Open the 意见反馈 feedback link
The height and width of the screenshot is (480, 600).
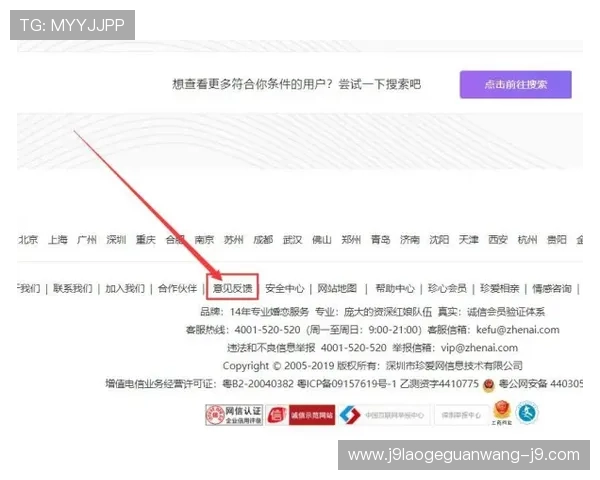click(233, 288)
